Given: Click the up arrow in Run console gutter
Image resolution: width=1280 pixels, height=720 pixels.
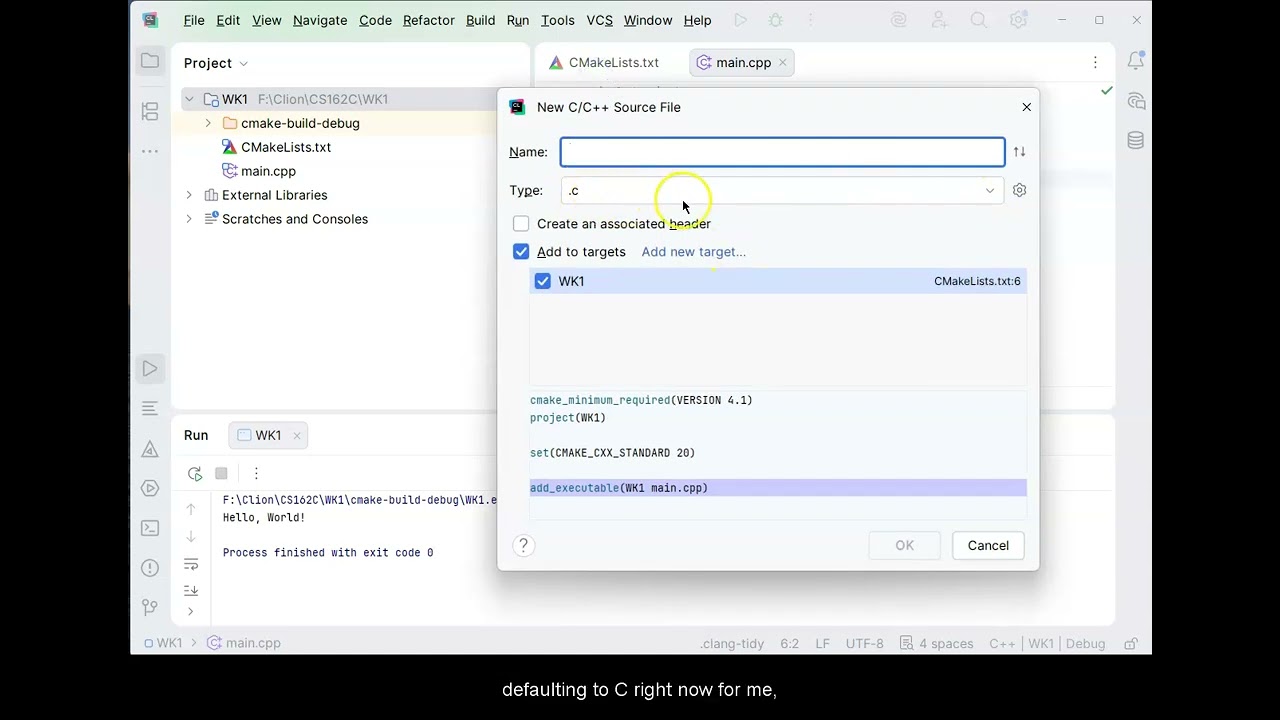Looking at the screenshot, I should click(191, 510).
